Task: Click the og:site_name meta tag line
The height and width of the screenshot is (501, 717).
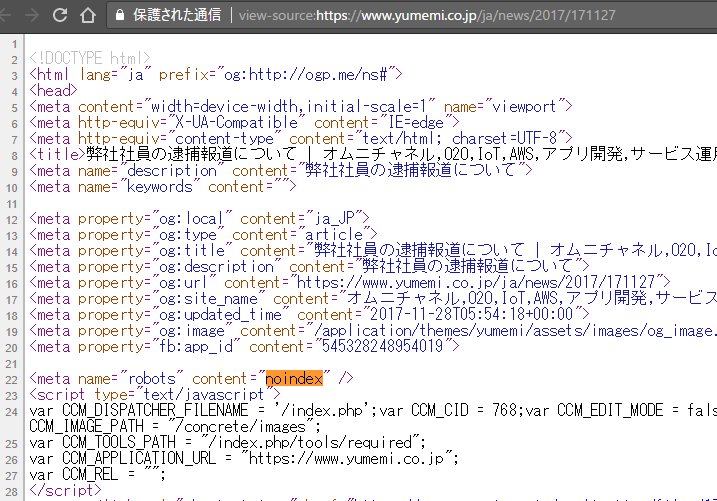Action: [373, 298]
